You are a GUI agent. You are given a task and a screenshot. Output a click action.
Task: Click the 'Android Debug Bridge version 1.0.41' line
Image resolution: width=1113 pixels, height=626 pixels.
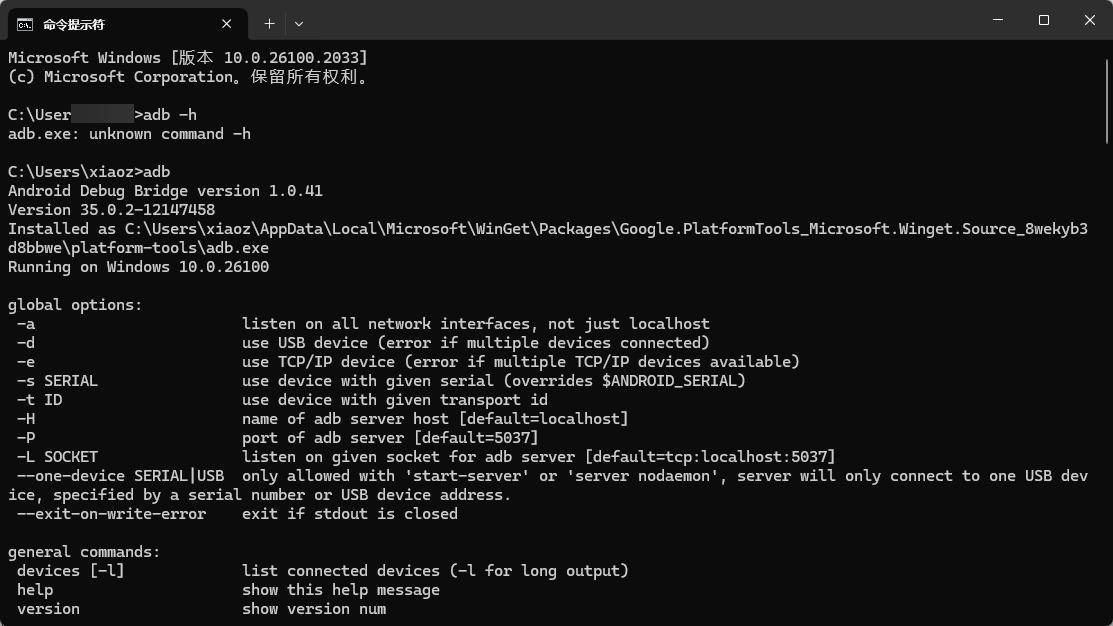pos(165,191)
